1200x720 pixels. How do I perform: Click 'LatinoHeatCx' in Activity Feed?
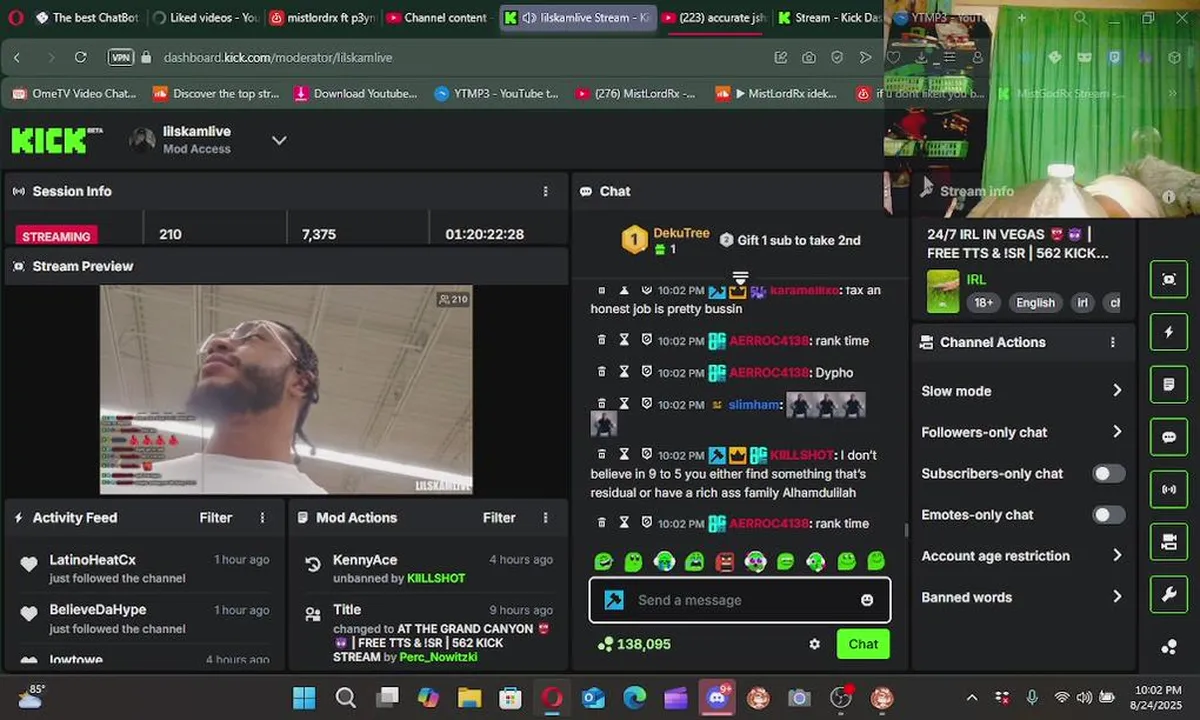click(x=93, y=560)
